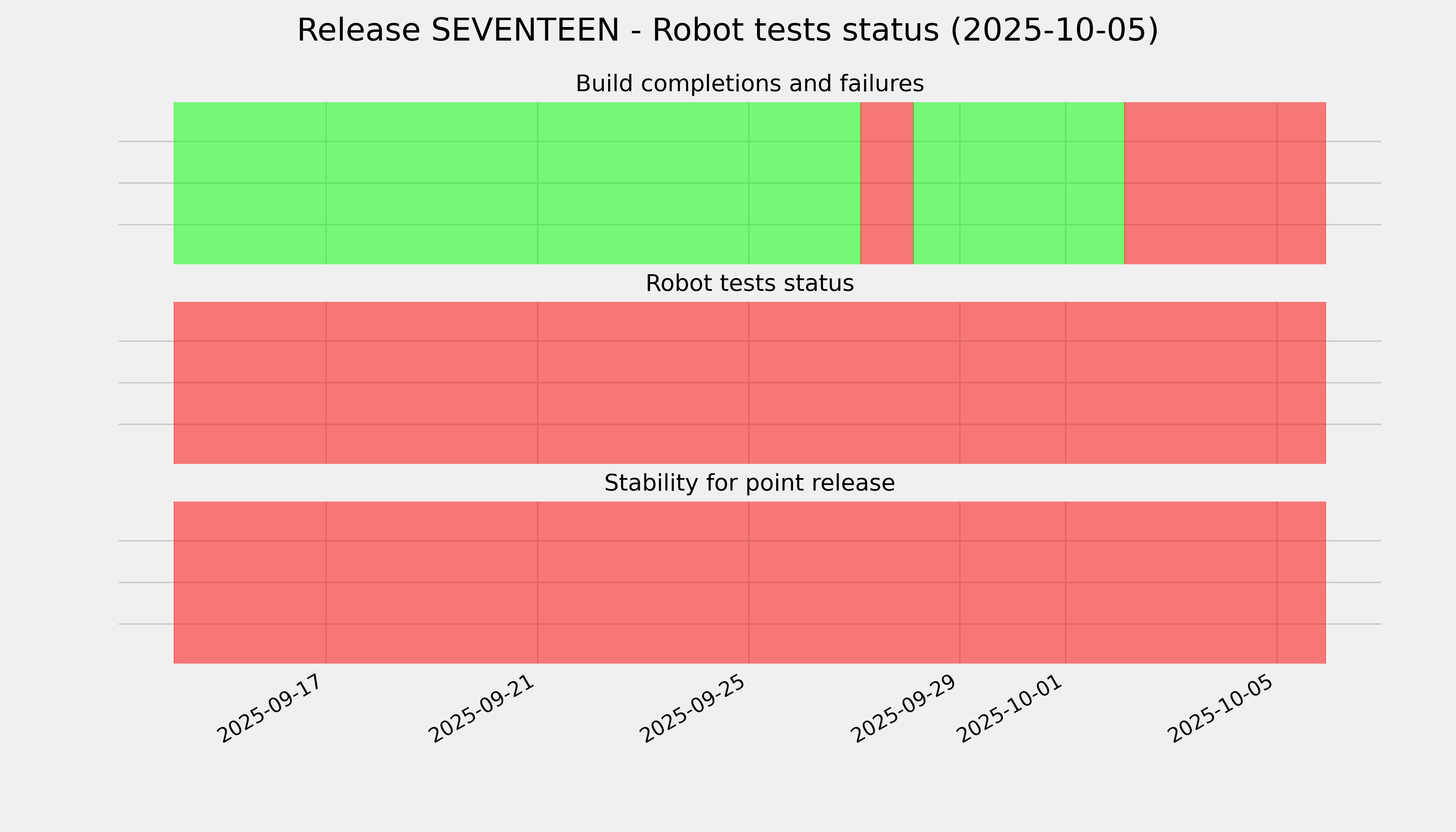
Task: Click Stability red band left of 2025-09-17 gridline
Action: pos(250,582)
